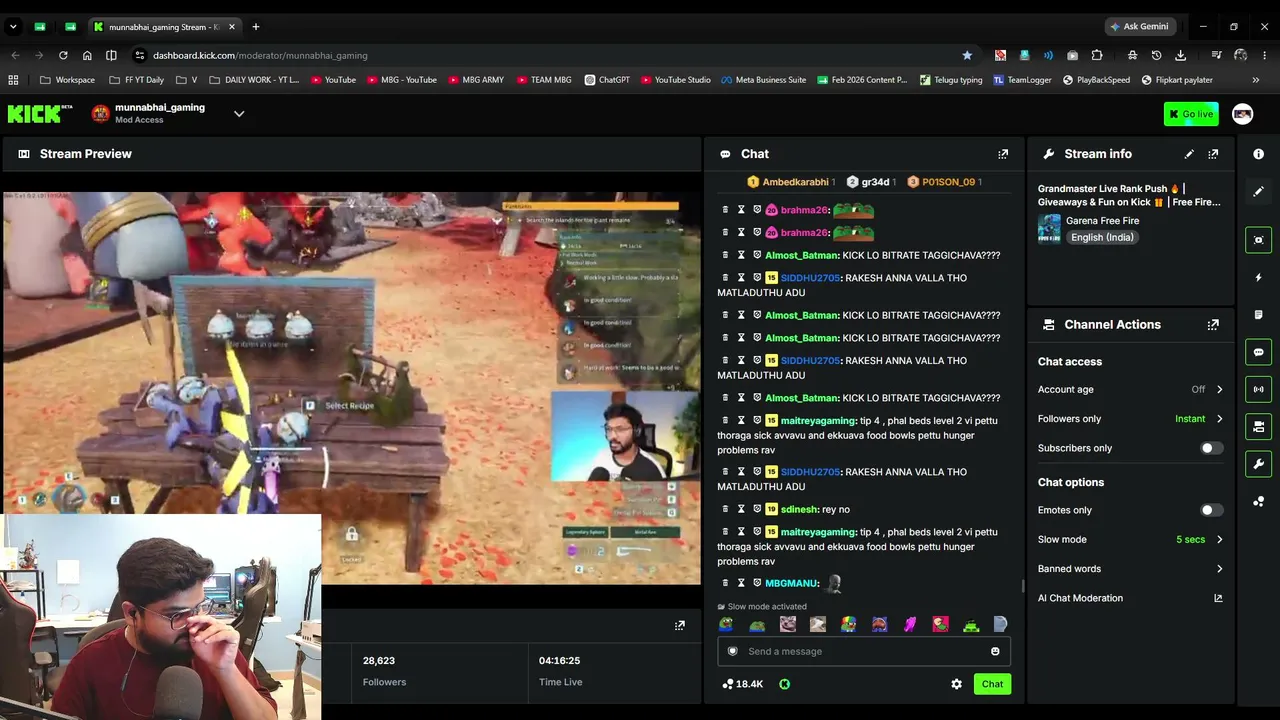This screenshot has width=1280, height=720.
Task: Open the ChatGPT bookmark
Action: click(x=607, y=80)
